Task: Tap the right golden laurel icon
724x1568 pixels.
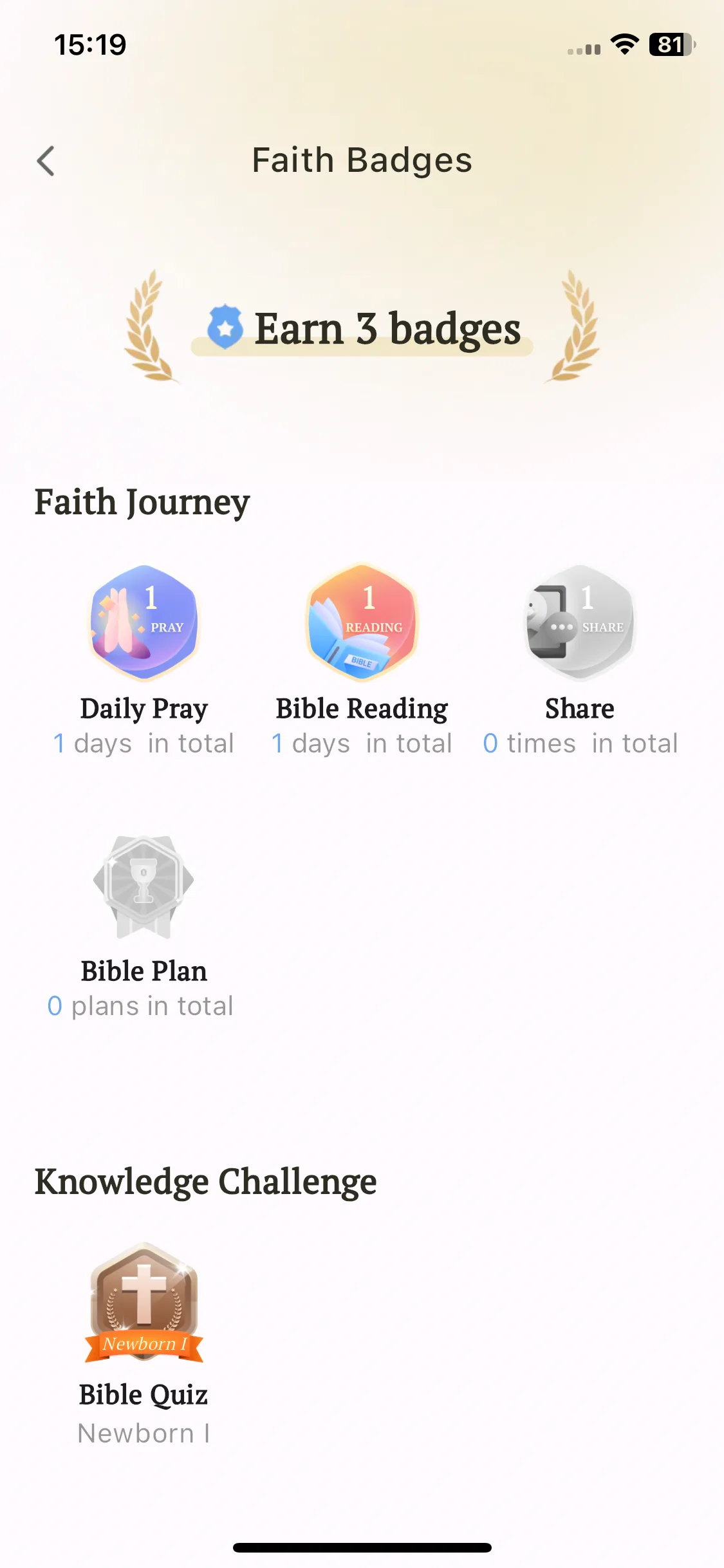Action: pos(574,326)
